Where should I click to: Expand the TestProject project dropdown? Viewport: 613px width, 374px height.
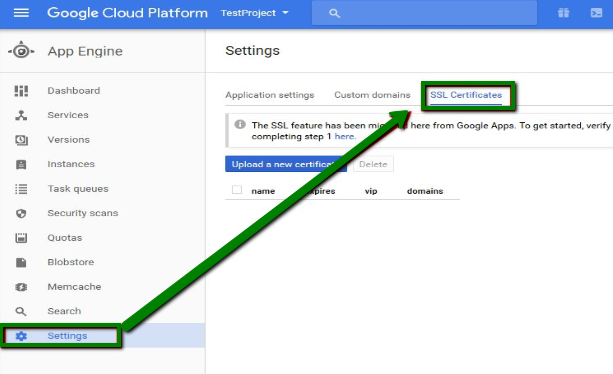[255, 13]
